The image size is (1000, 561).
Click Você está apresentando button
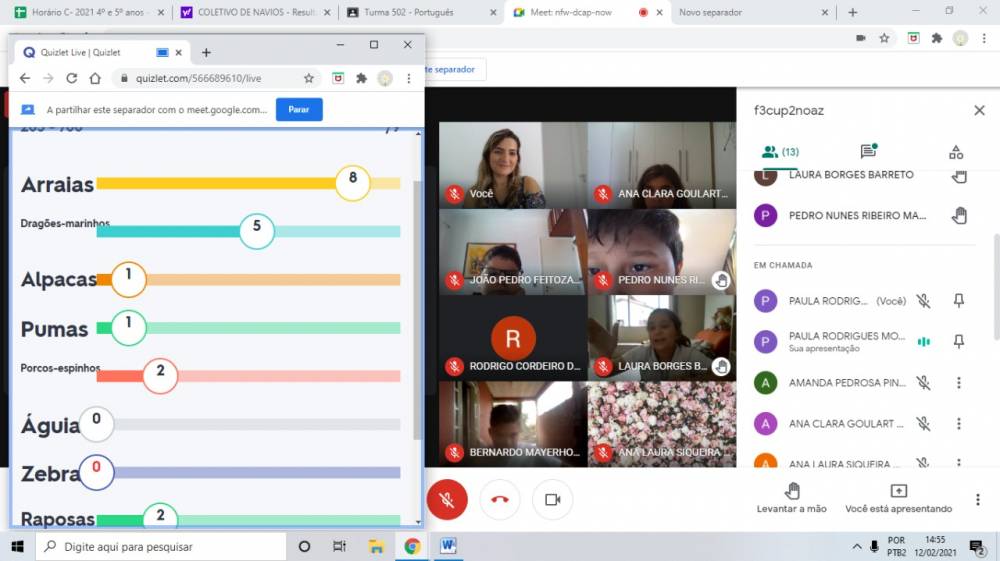(898, 497)
